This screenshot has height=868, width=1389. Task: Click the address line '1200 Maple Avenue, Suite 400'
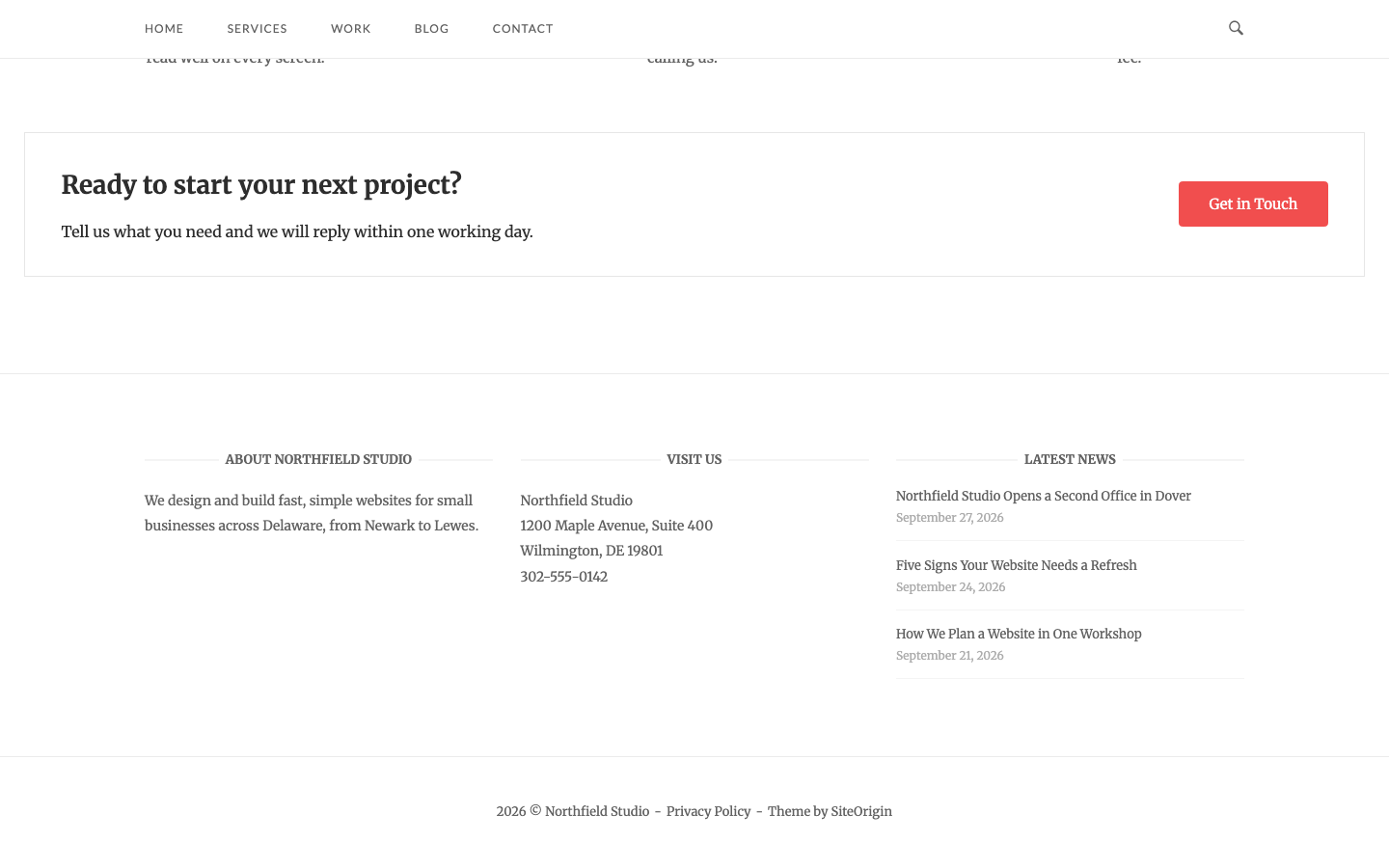616,526
